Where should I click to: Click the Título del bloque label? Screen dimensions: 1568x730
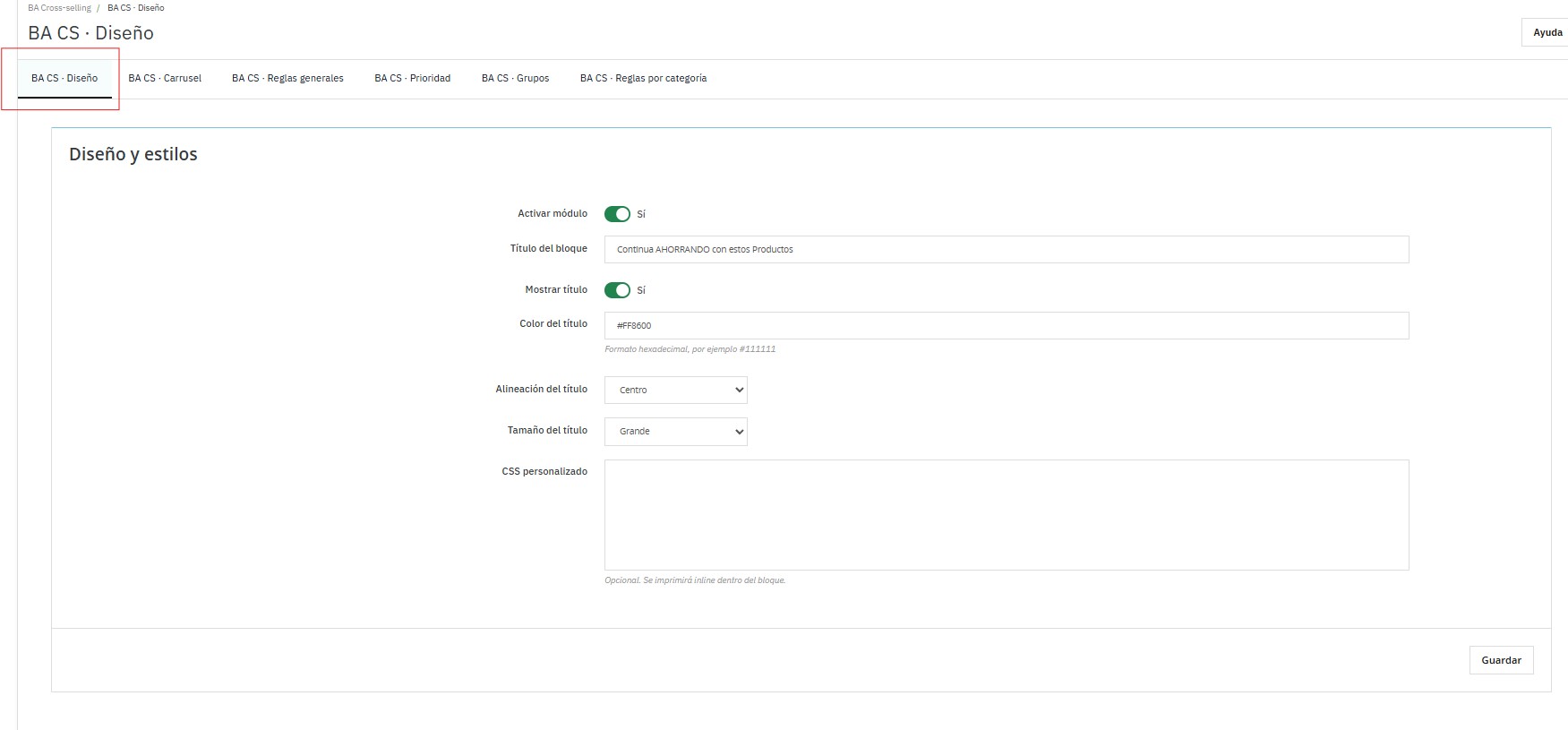tap(548, 248)
